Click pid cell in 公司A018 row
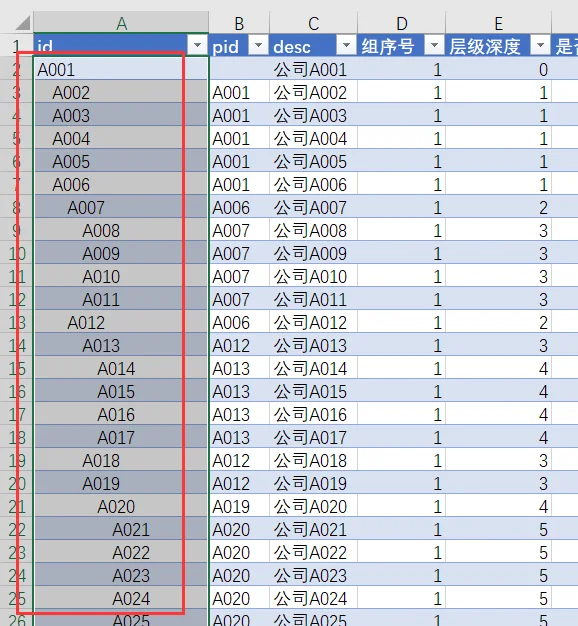The image size is (578, 626). point(239,461)
